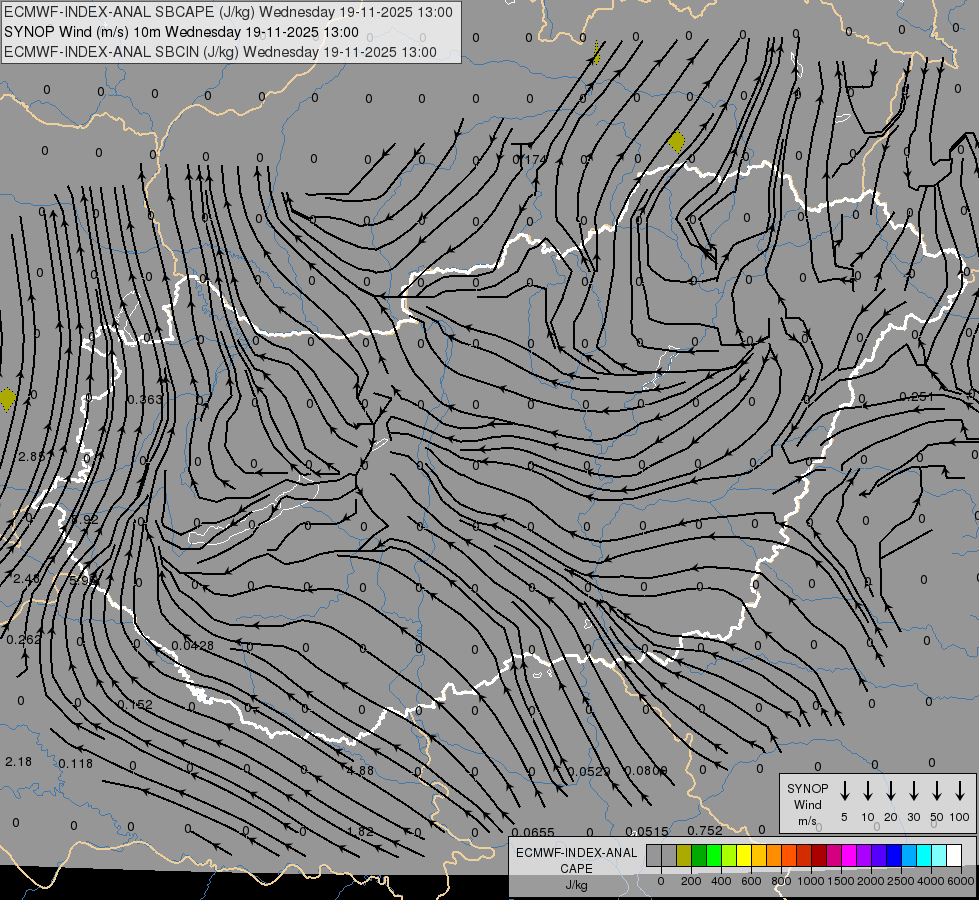Select the yellow-green swatch in CAPE legend
979x900 pixels.
[729, 855]
